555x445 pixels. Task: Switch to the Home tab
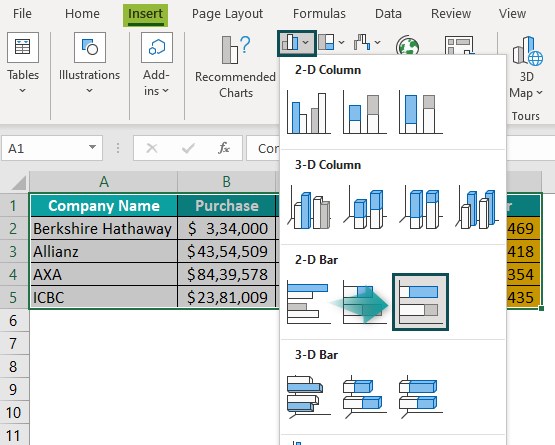coord(82,14)
